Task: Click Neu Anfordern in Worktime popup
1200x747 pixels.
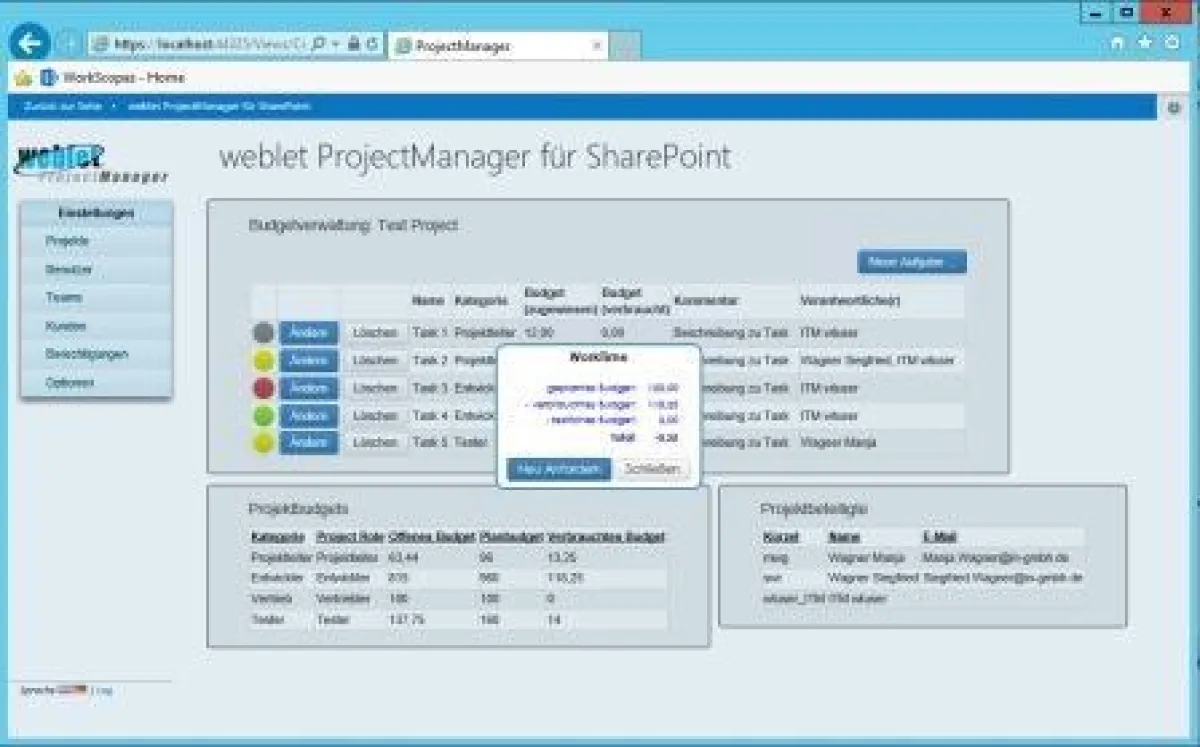Action: pyautogui.click(x=558, y=469)
